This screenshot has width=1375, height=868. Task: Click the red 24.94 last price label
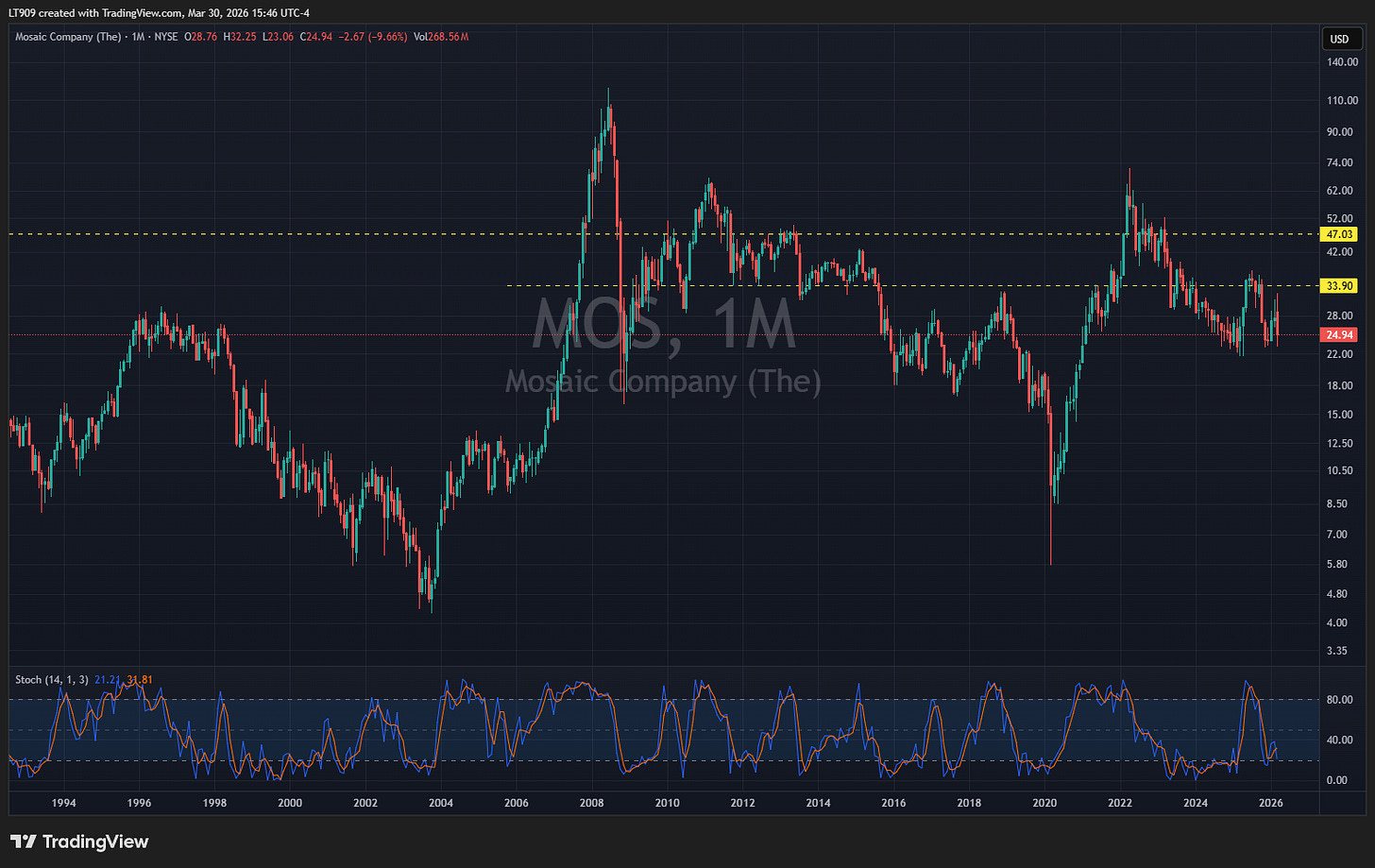(x=1339, y=334)
